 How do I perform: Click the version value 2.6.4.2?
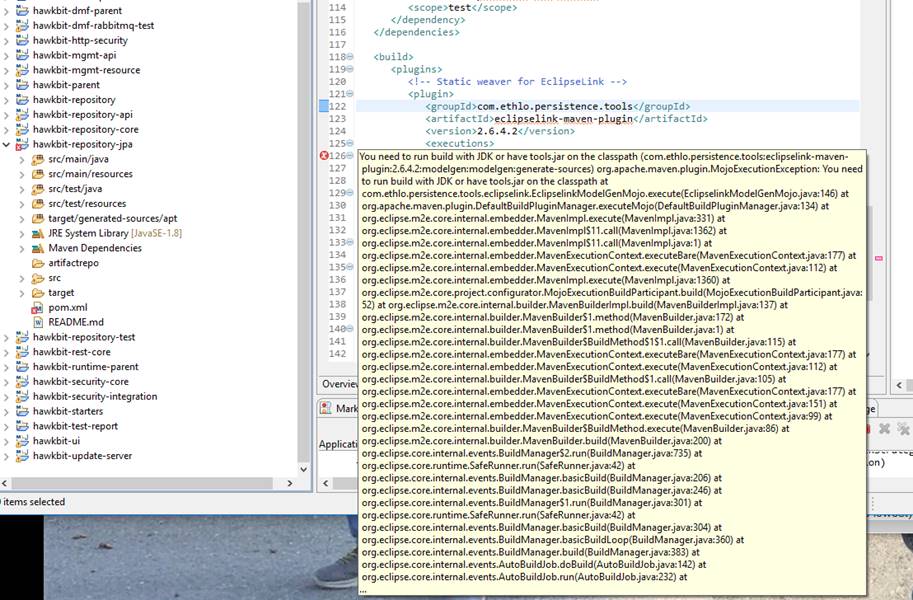[x=497, y=131]
